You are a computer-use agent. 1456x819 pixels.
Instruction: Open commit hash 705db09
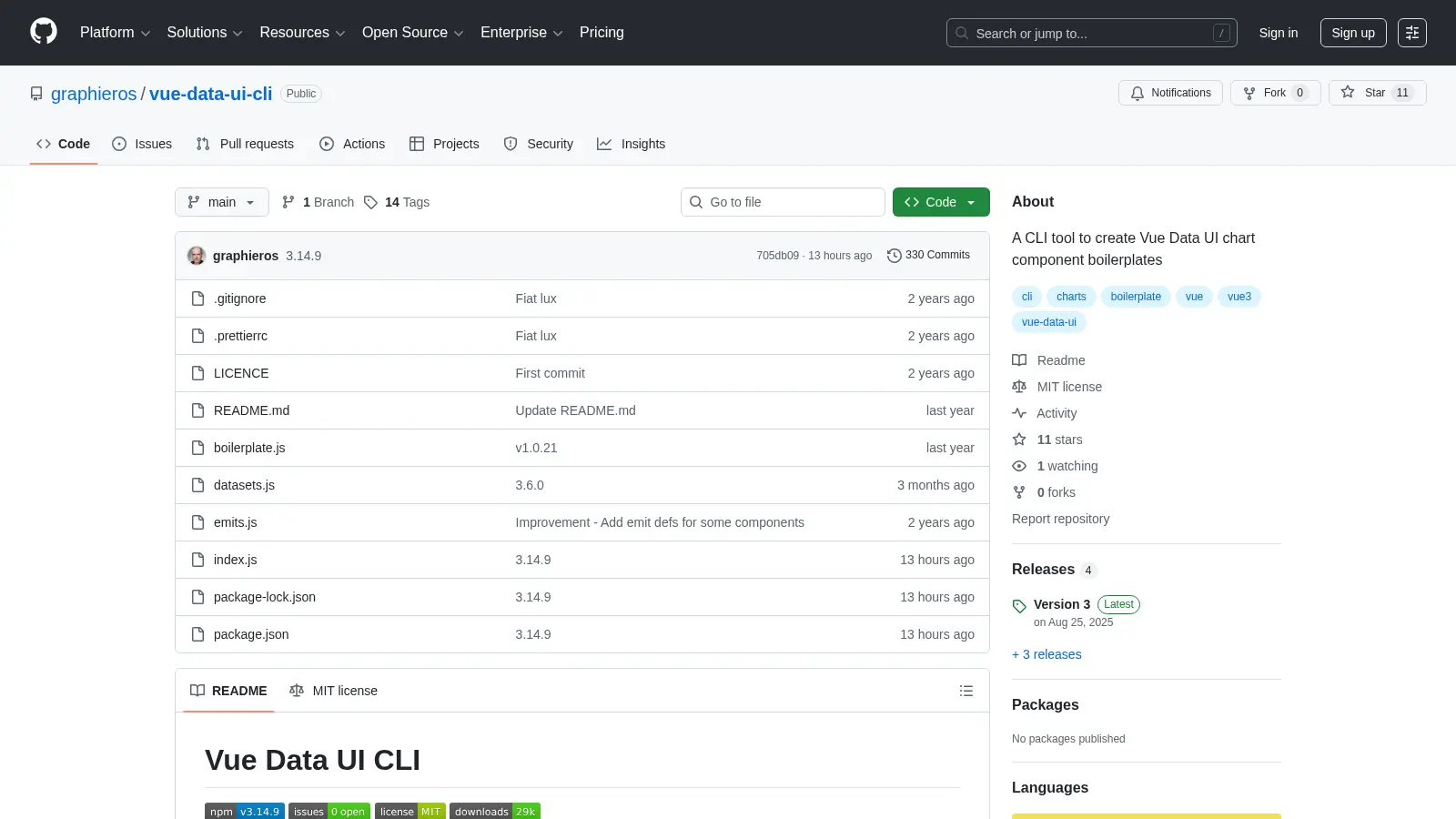[777, 256]
